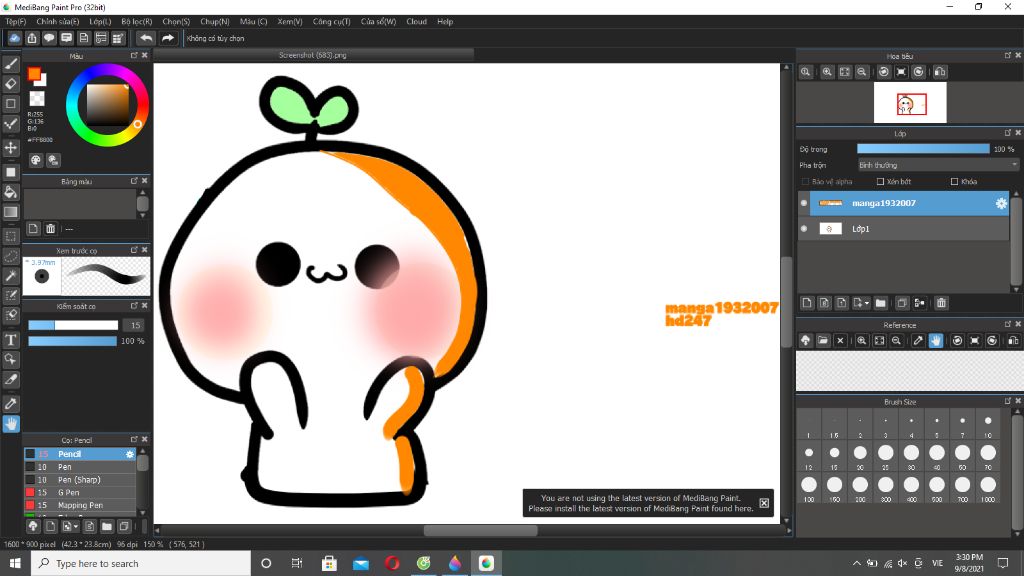Switch to the Screenshot (683).png tab
The height and width of the screenshot is (576, 1024).
pyautogui.click(x=313, y=56)
